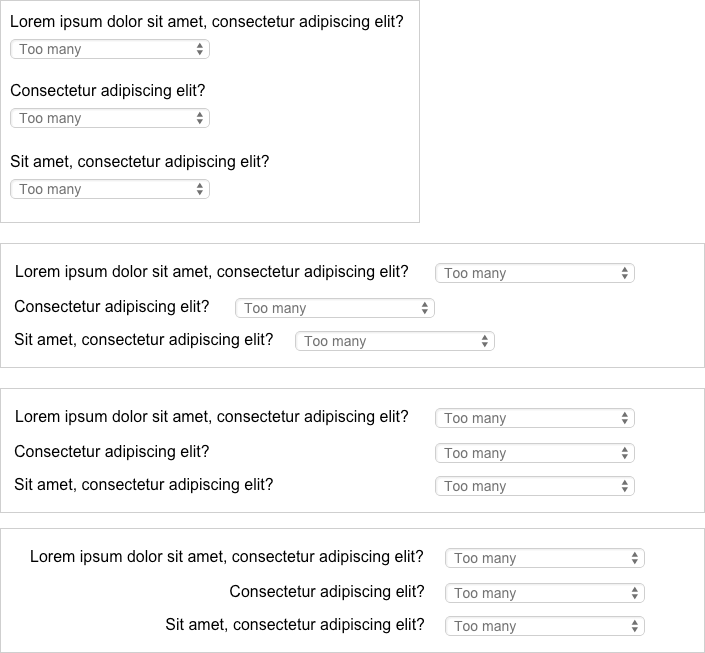Open the 'Lorem ipsum' dropdown in the second form

(x=535, y=273)
